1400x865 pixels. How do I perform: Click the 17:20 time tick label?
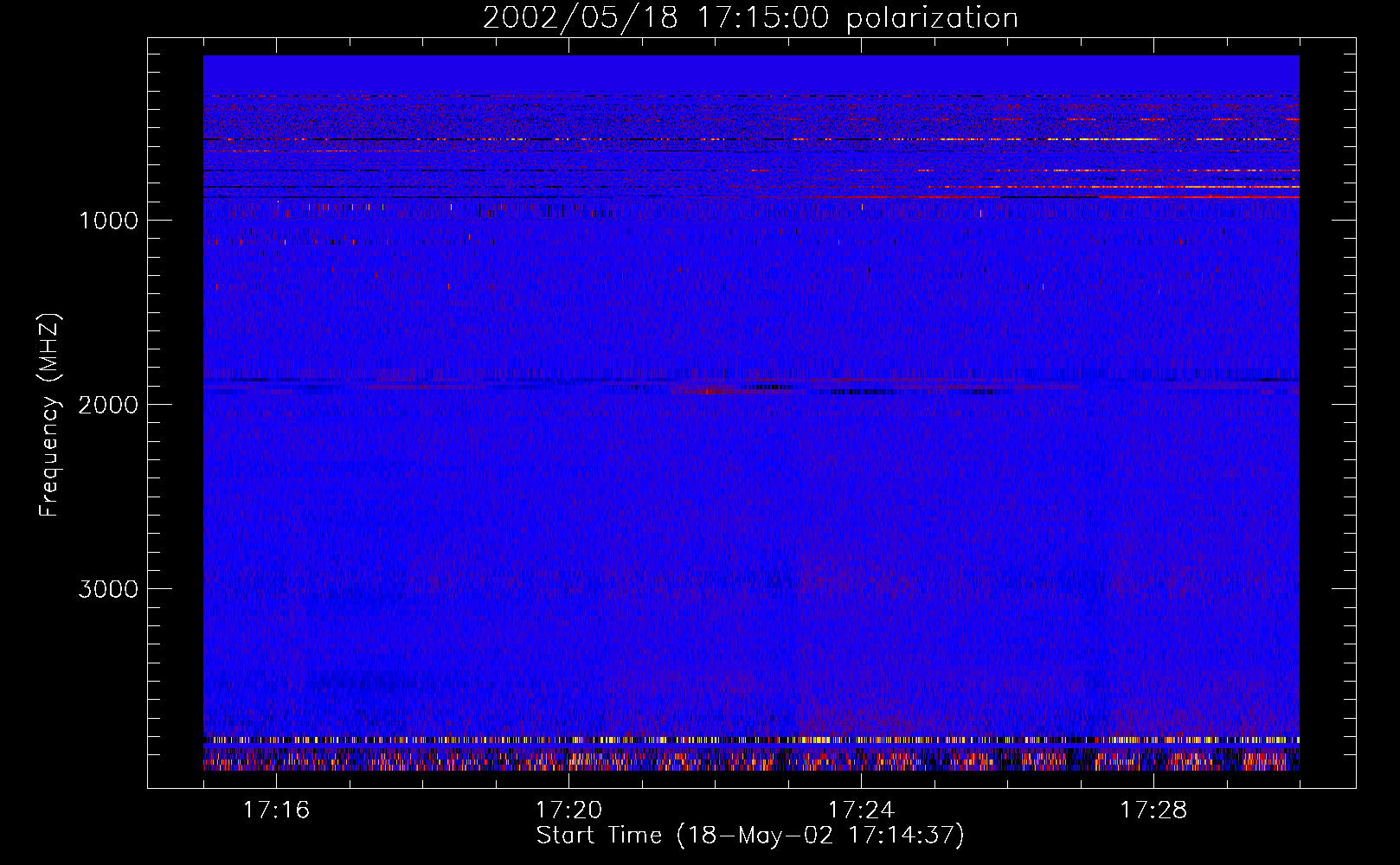[568, 810]
